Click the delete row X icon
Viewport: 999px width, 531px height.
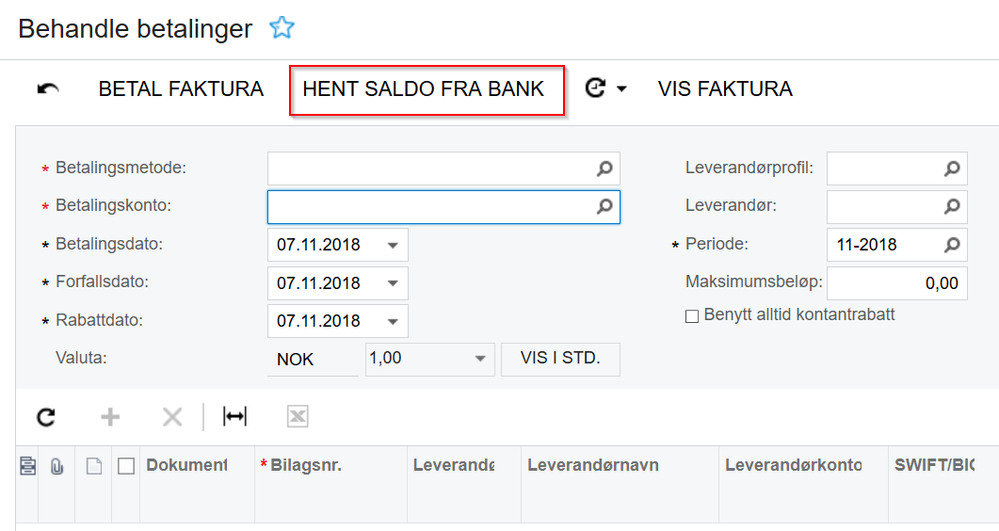click(x=172, y=417)
